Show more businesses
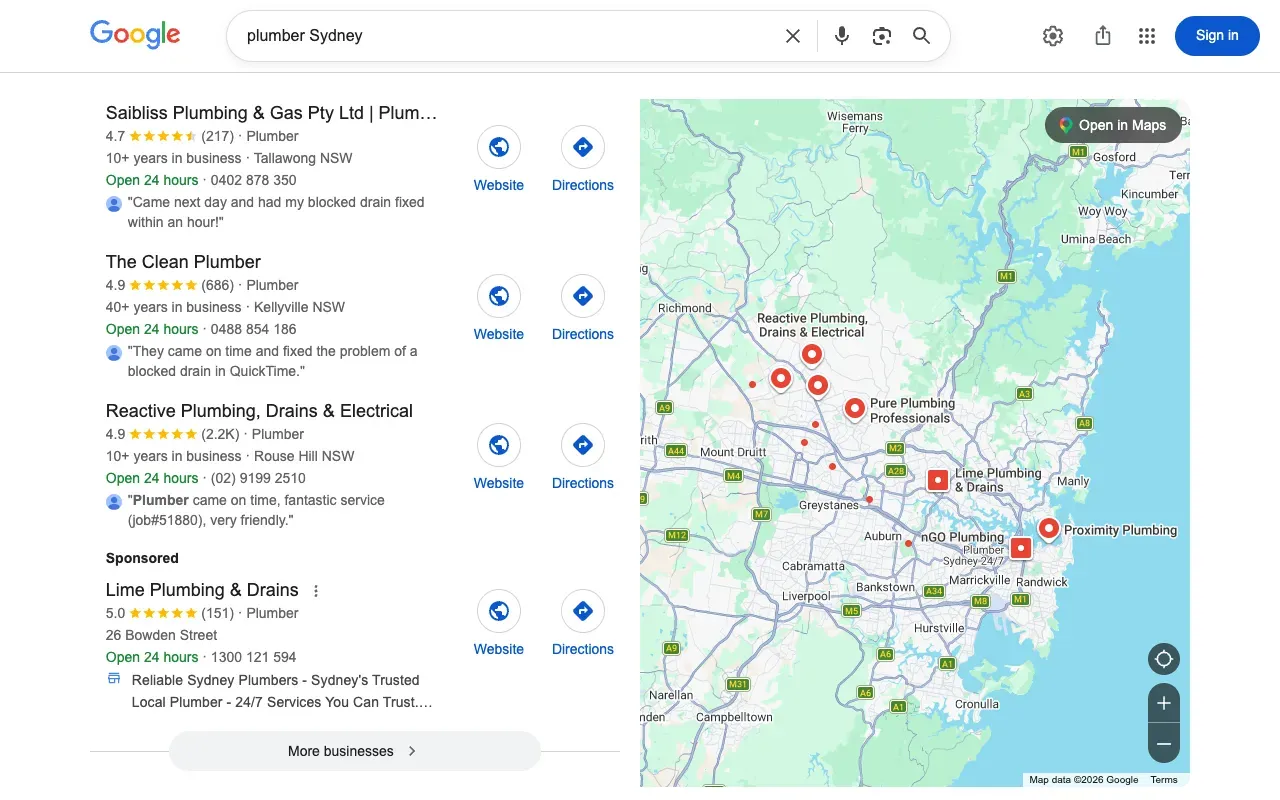This screenshot has width=1280, height=800. 355,751
